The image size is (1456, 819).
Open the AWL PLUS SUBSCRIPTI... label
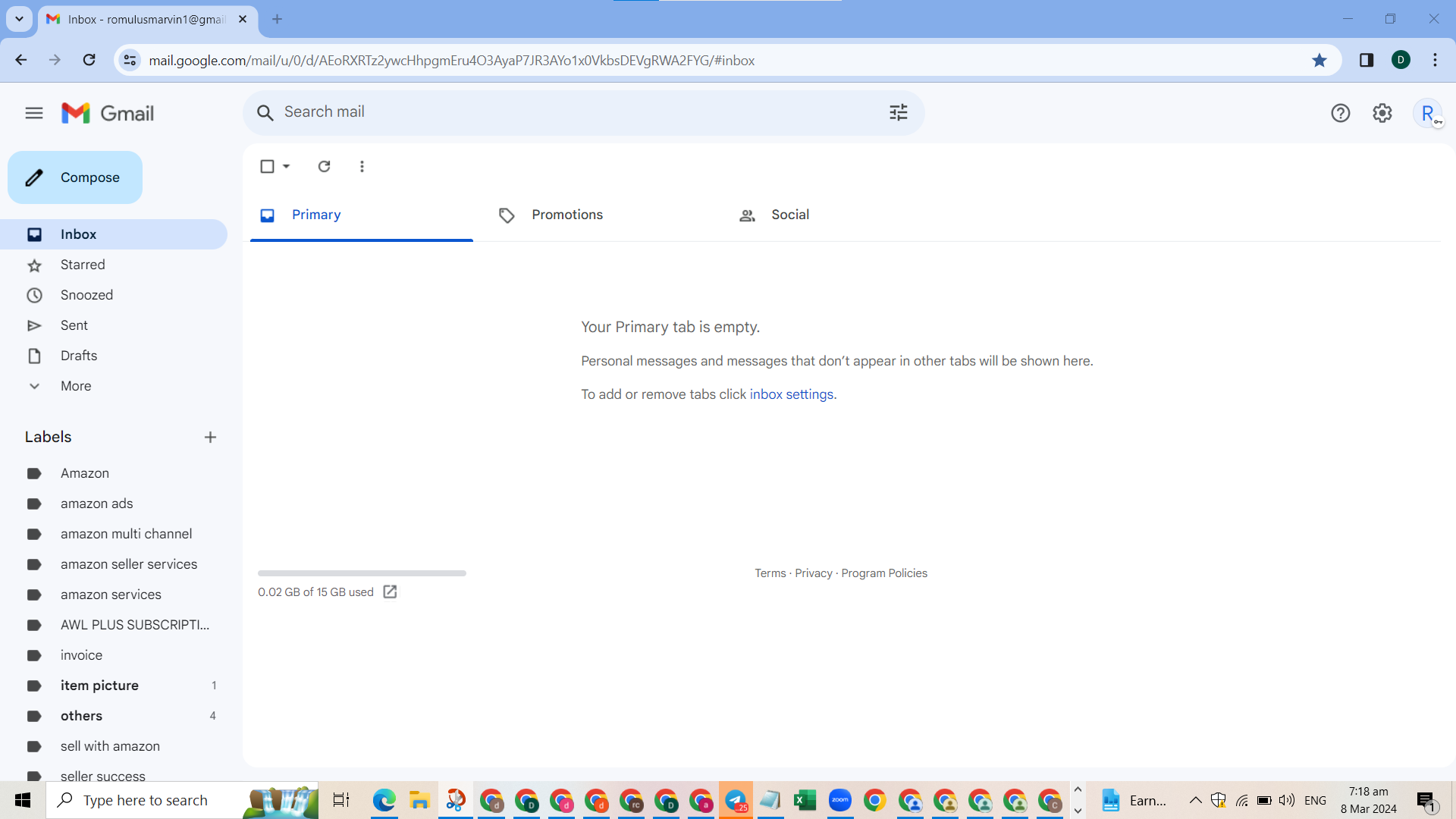coord(114,625)
